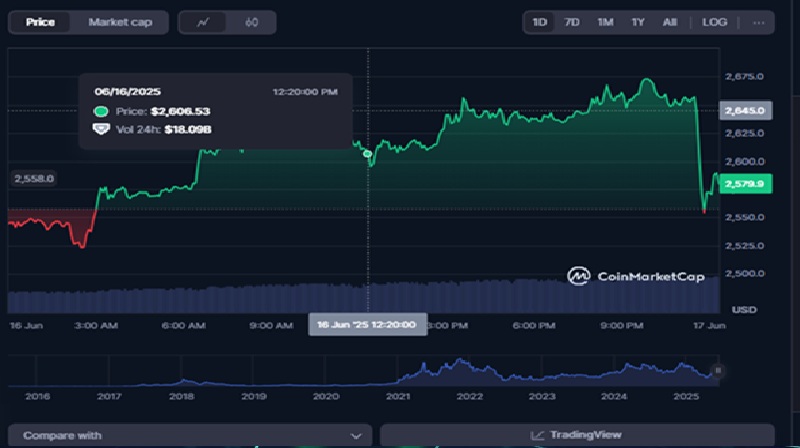Click the chevron arrow in Compare with
The height and width of the screenshot is (448, 800).
coord(356,436)
